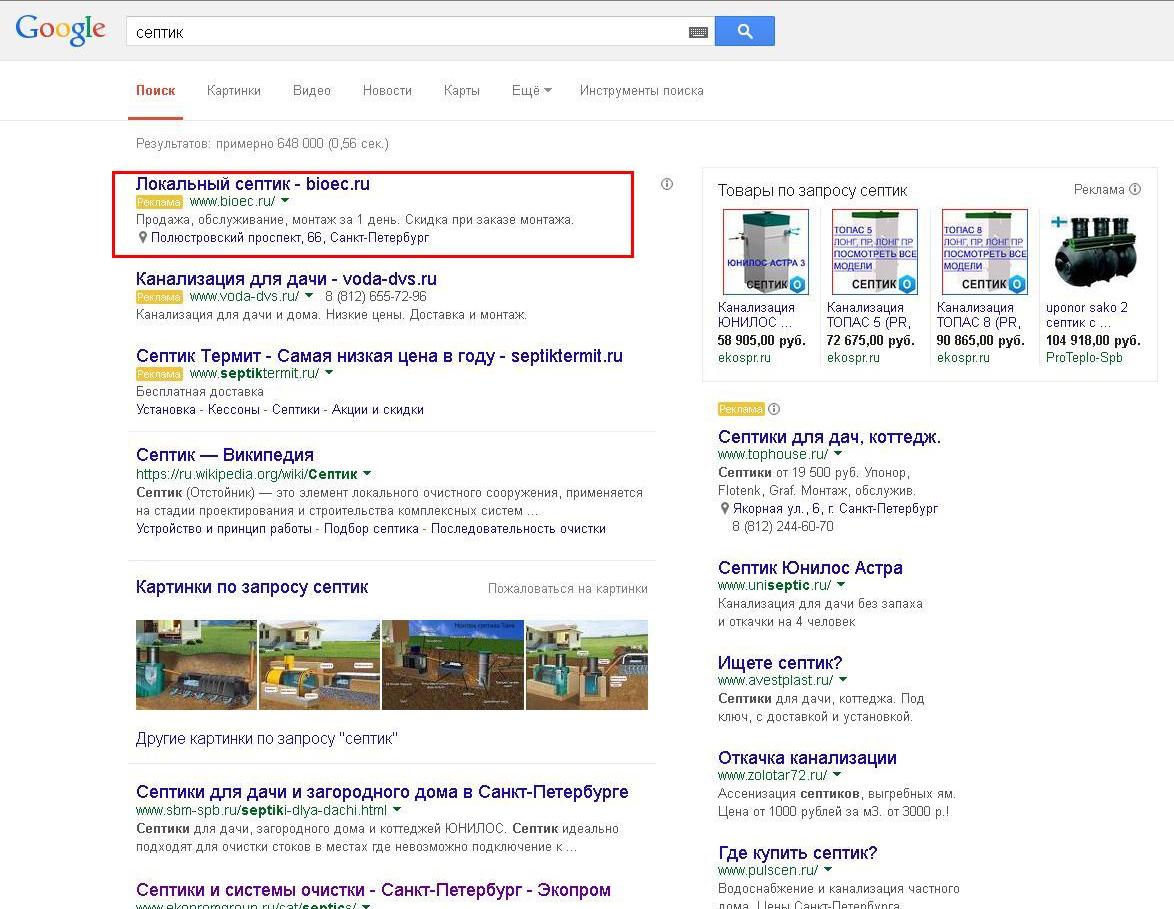Open second image thumbnail with yellow tank

(x=319, y=665)
